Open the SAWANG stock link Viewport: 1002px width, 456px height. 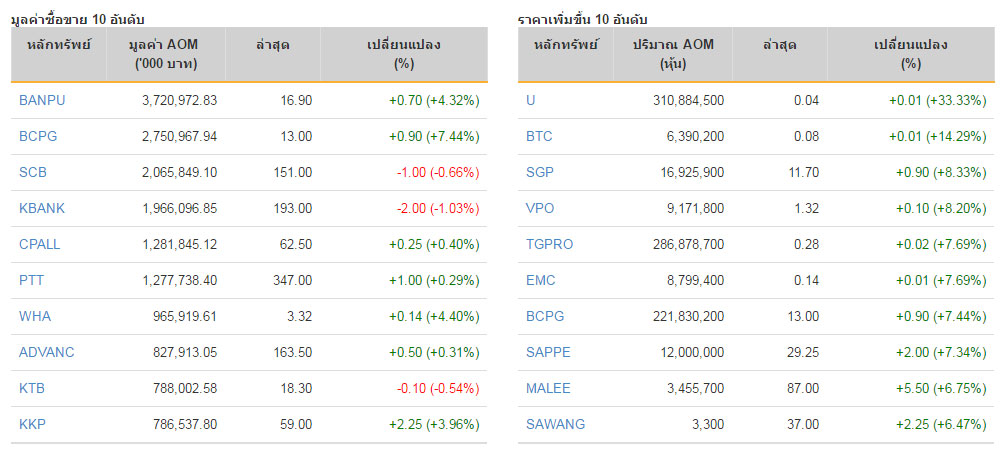coord(555,424)
